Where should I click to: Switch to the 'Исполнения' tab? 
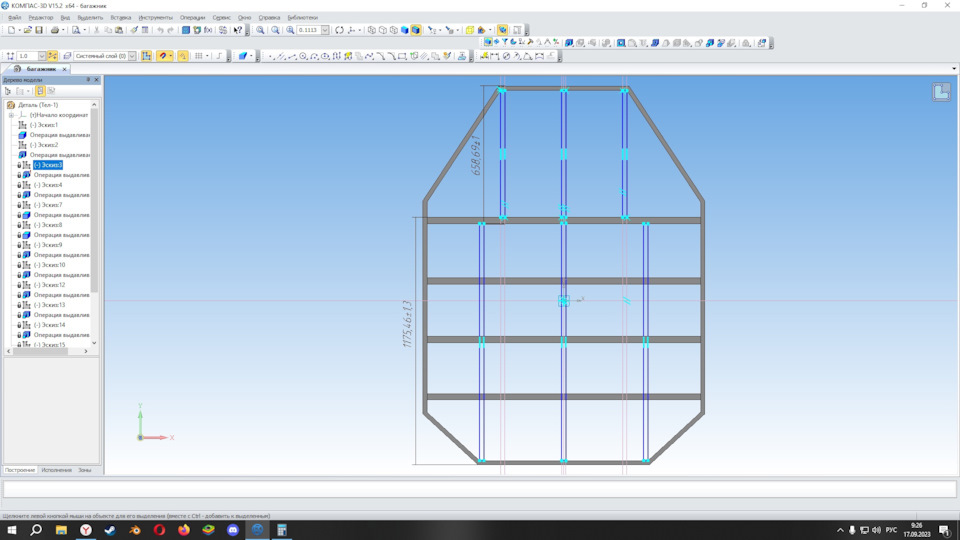click(x=56, y=470)
